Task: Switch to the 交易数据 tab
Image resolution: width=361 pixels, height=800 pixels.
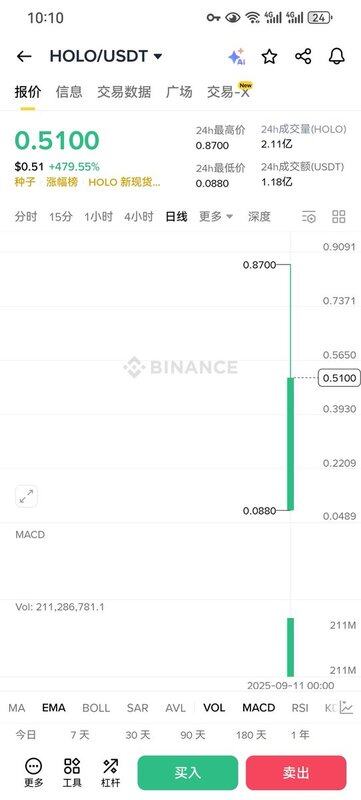Action: [124, 92]
